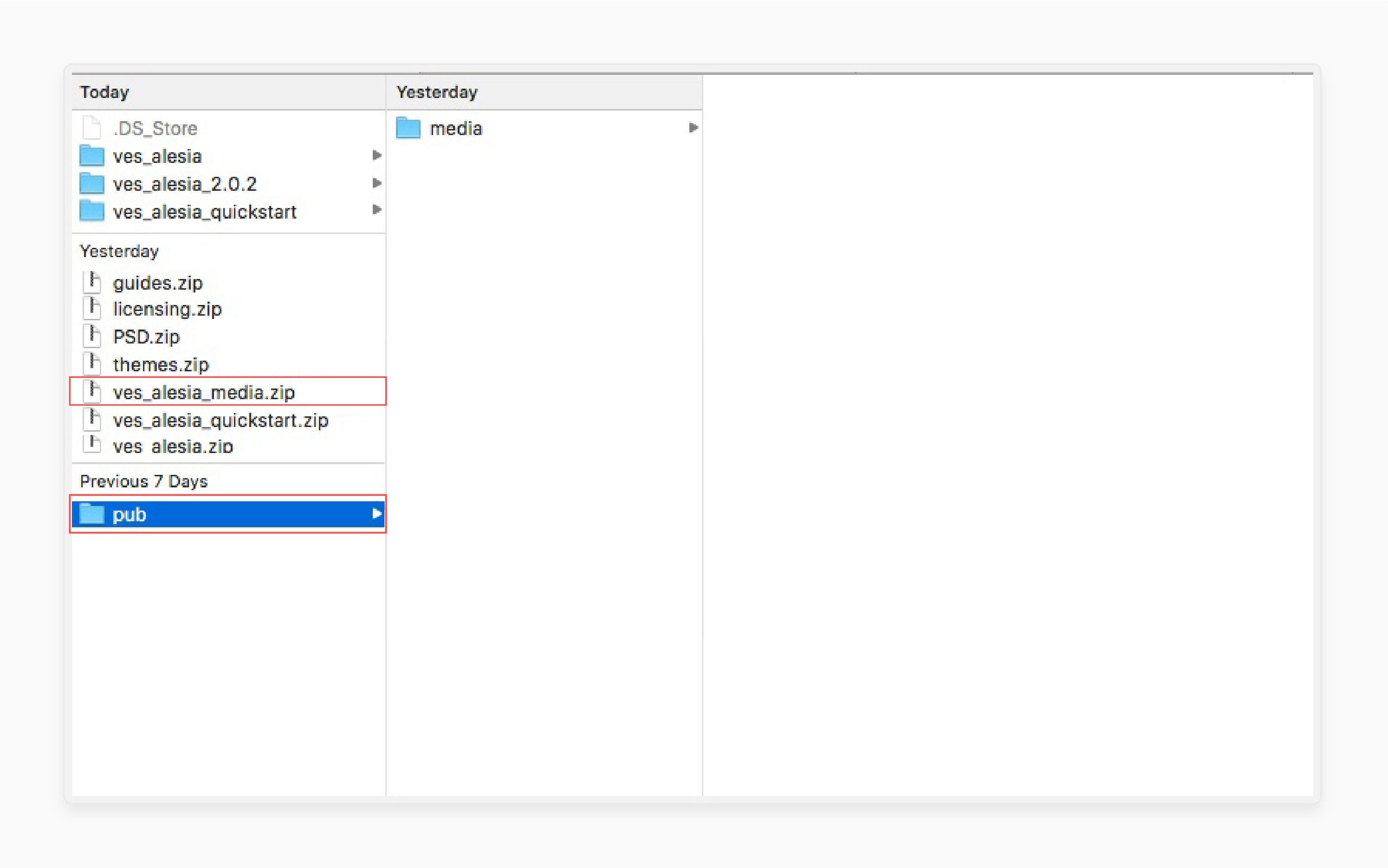Expand the ves_alesia_quickstart folder arrow
Image resolution: width=1388 pixels, height=868 pixels.
(376, 209)
